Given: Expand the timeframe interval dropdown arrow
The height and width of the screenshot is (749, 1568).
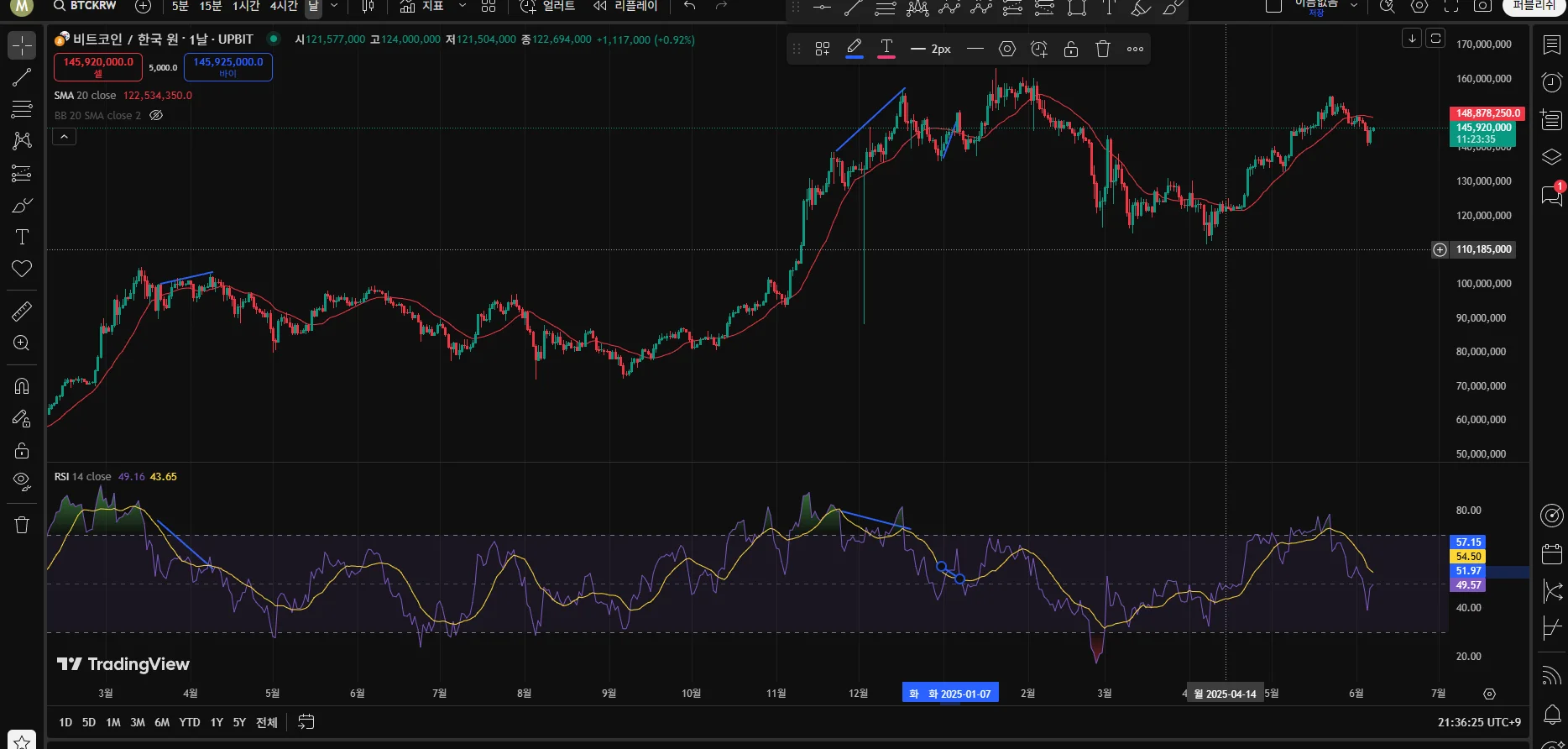Looking at the screenshot, I should coord(334,7).
